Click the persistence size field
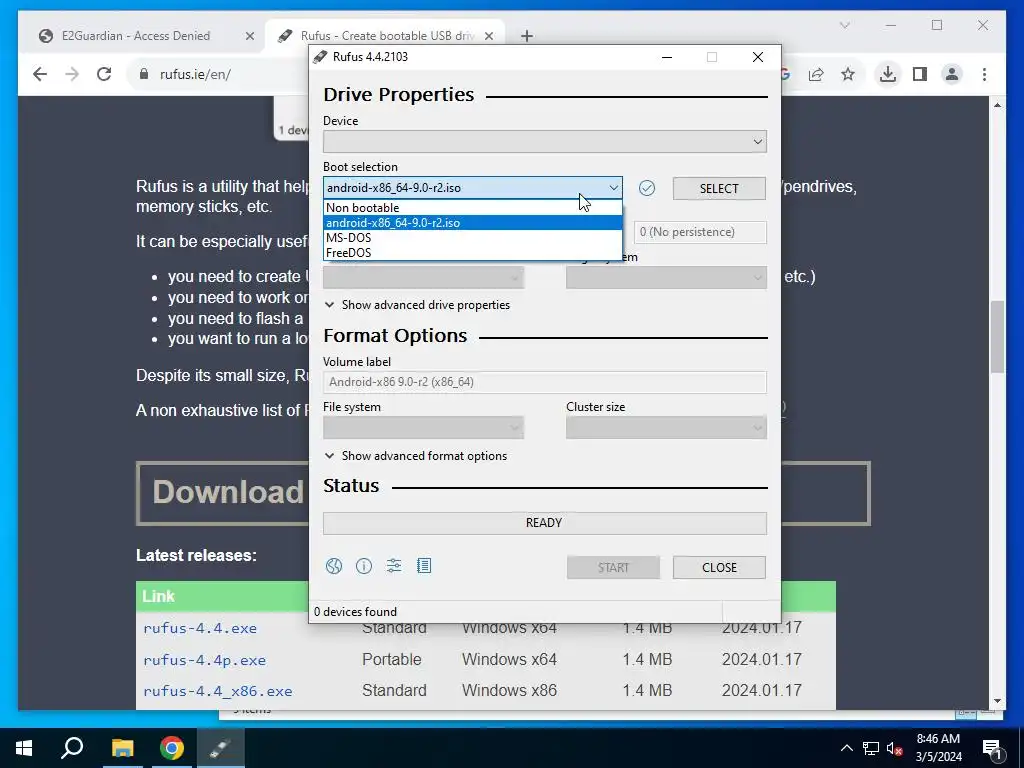The image size is (1024, 768). (x=700, y=232)
